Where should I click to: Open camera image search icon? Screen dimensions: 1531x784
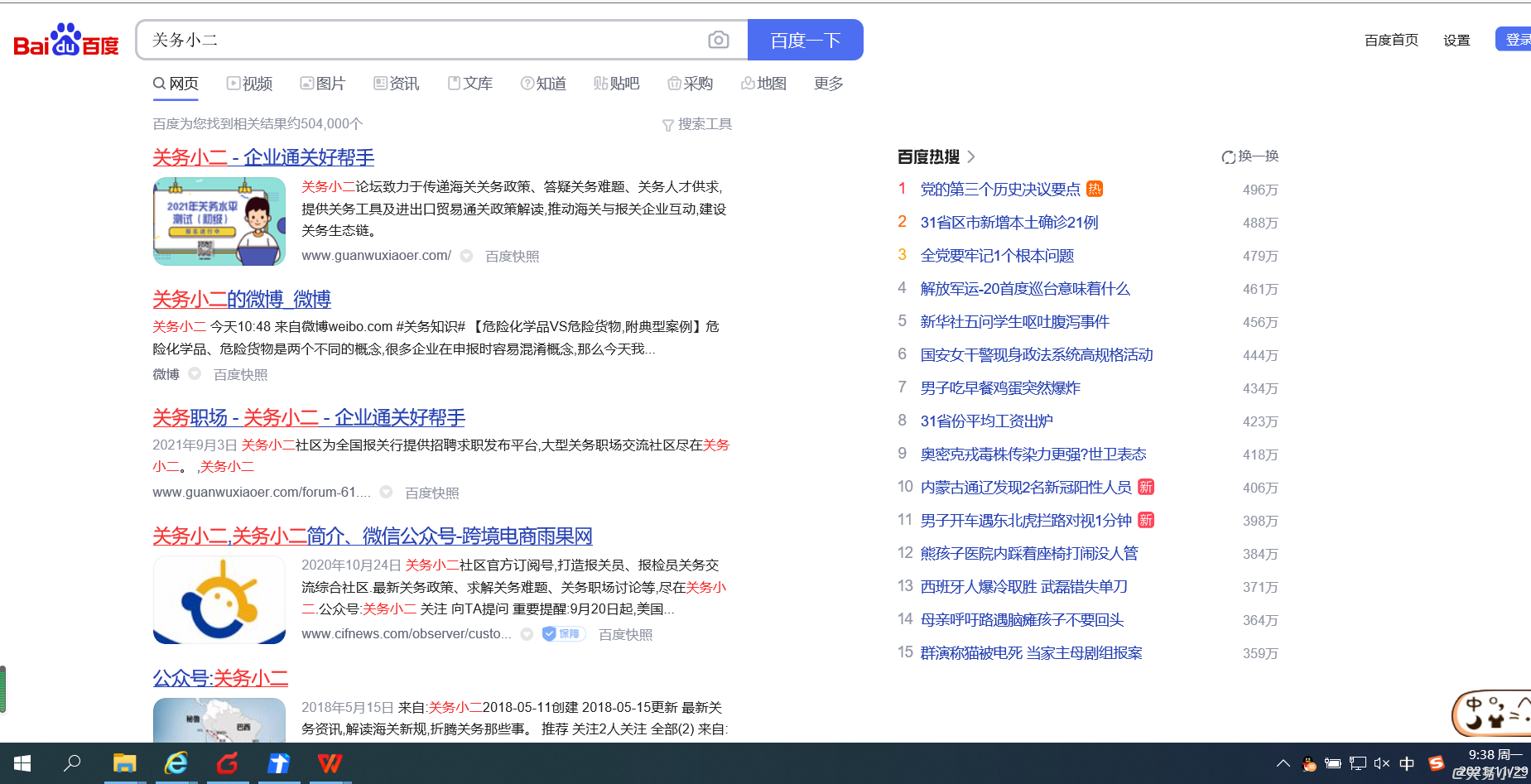click(x=719, y=40)
